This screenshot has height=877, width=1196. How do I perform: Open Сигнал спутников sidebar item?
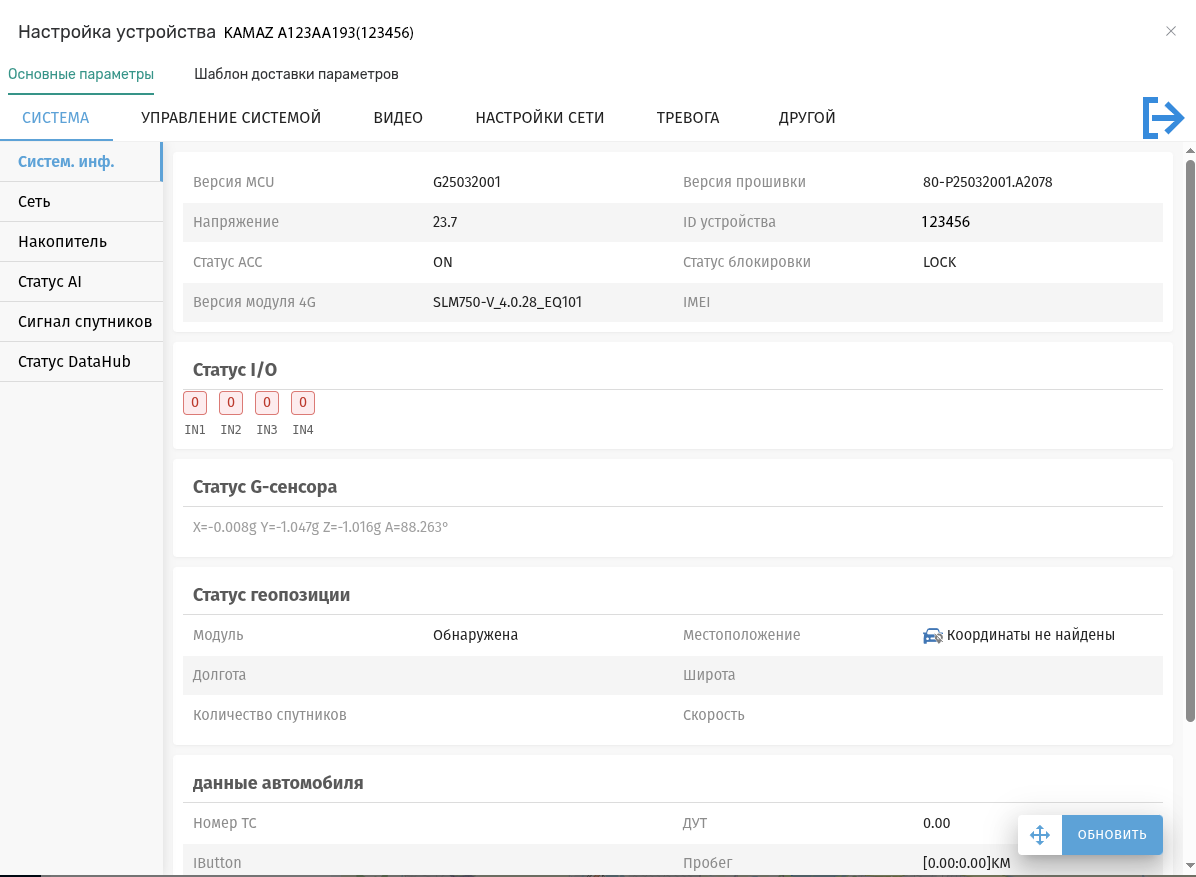[x=85, y=322]
